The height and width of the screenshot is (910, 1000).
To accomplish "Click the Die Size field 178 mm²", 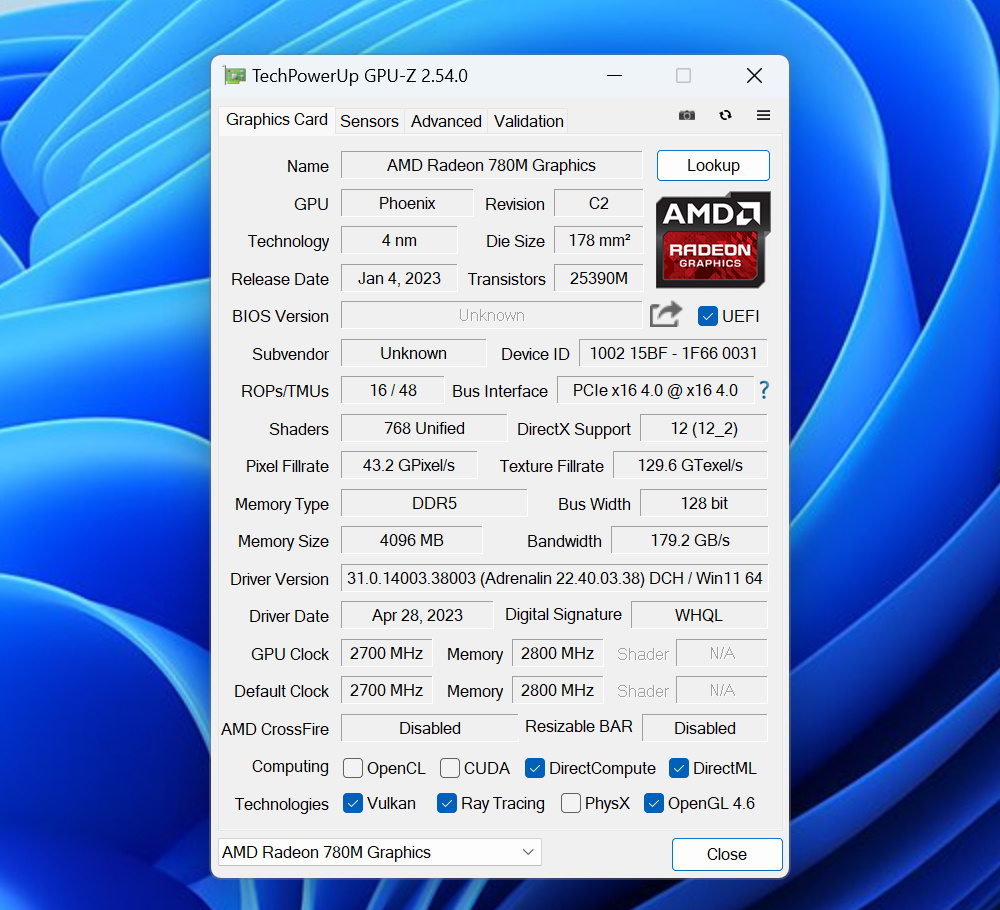I will coord(598,240).
